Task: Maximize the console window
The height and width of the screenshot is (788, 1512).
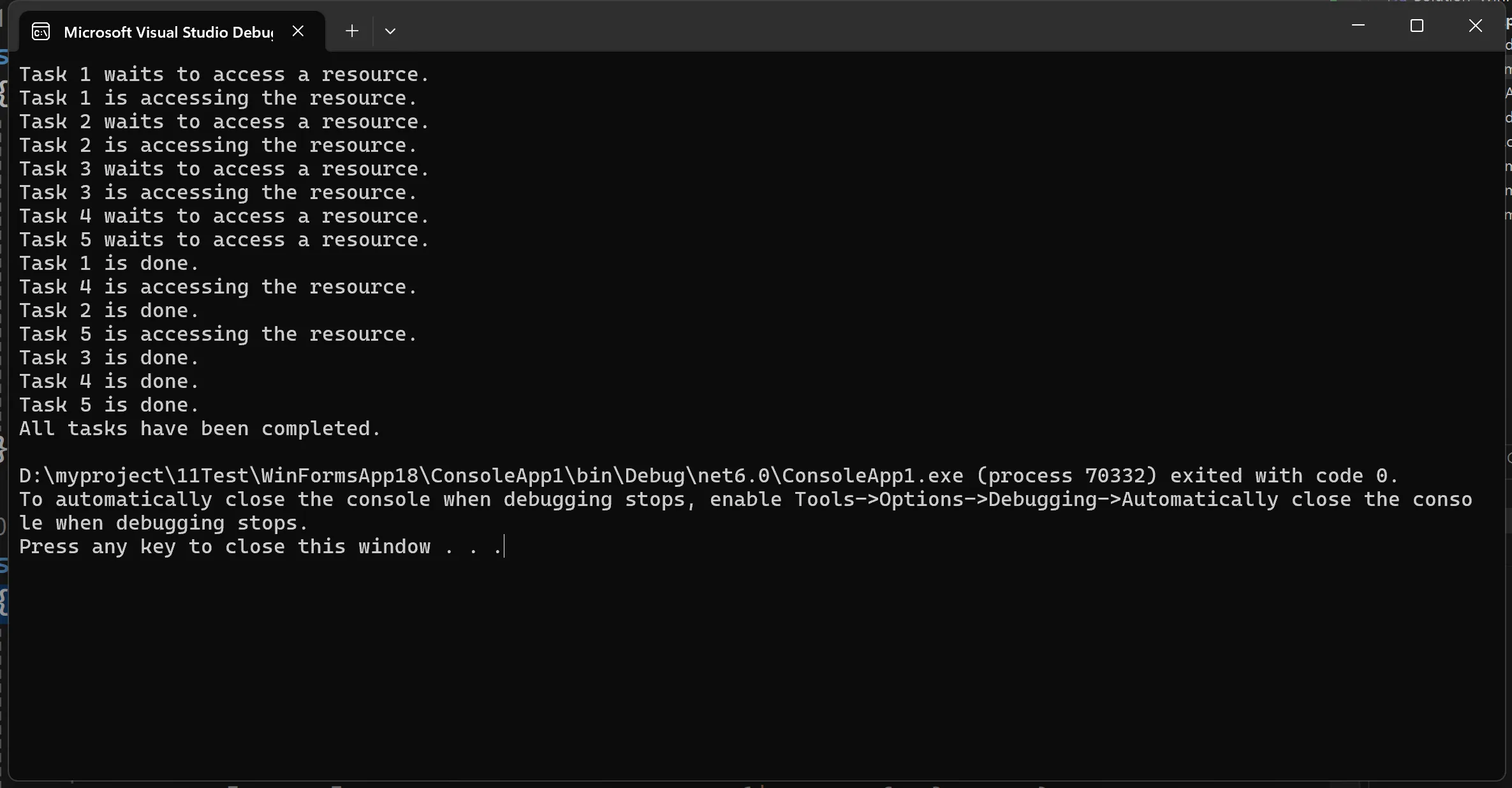Action: [x=1417, y=26]
